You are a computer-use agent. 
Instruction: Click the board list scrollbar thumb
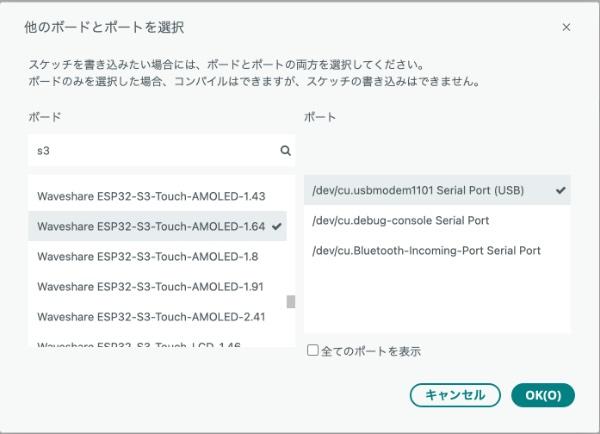tap(291, 302)
